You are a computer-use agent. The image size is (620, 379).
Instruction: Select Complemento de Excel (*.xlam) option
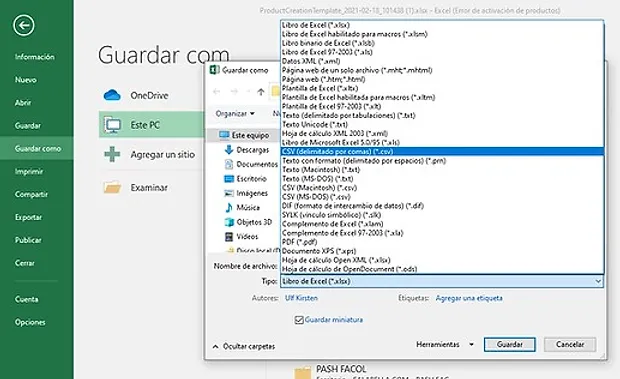point(442,224)
